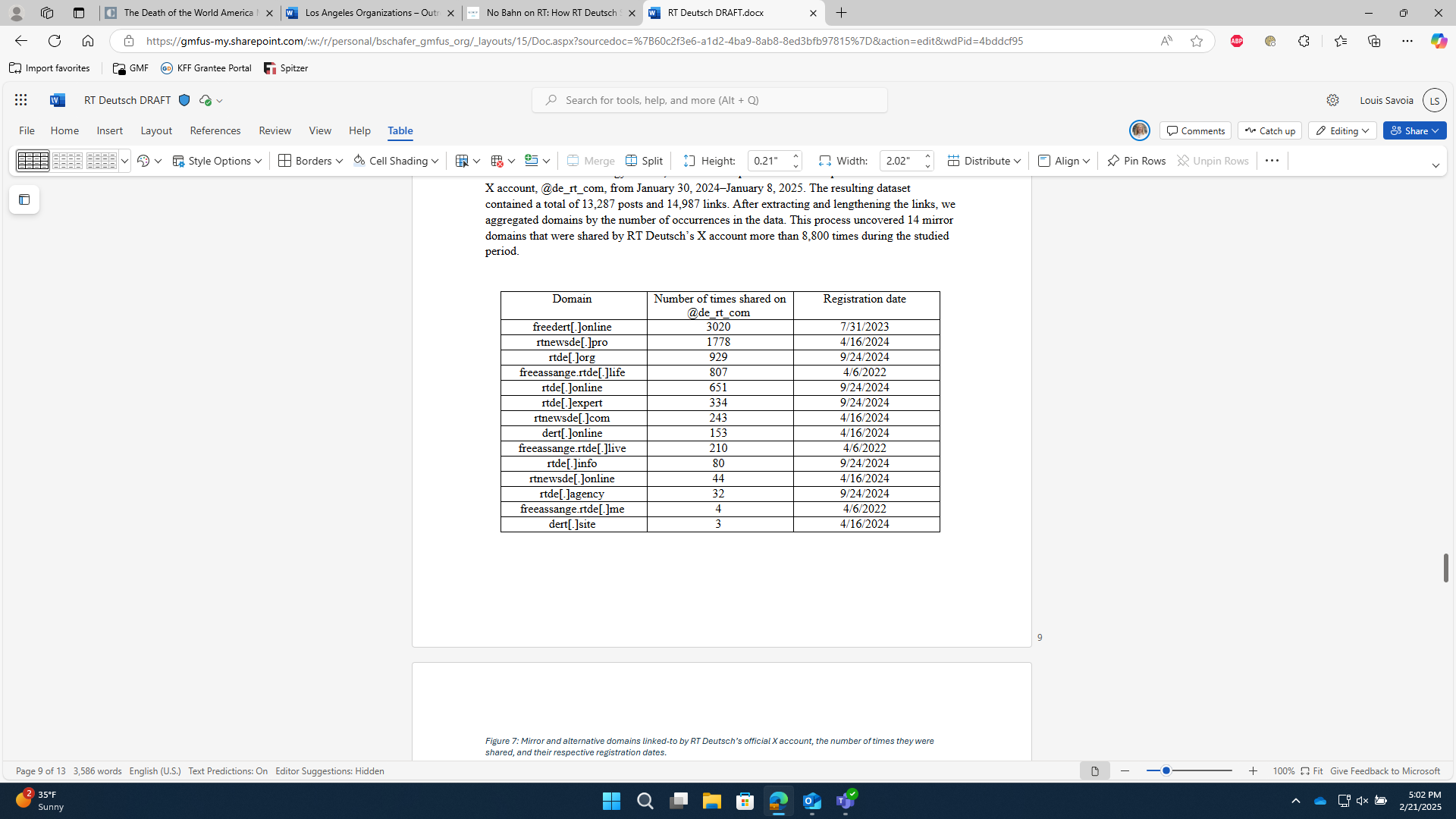The height and width of the screenshot is (819, 1456).
Task: Switch to the Home tab
Action: pyautogui.click(x=64, y=130)
